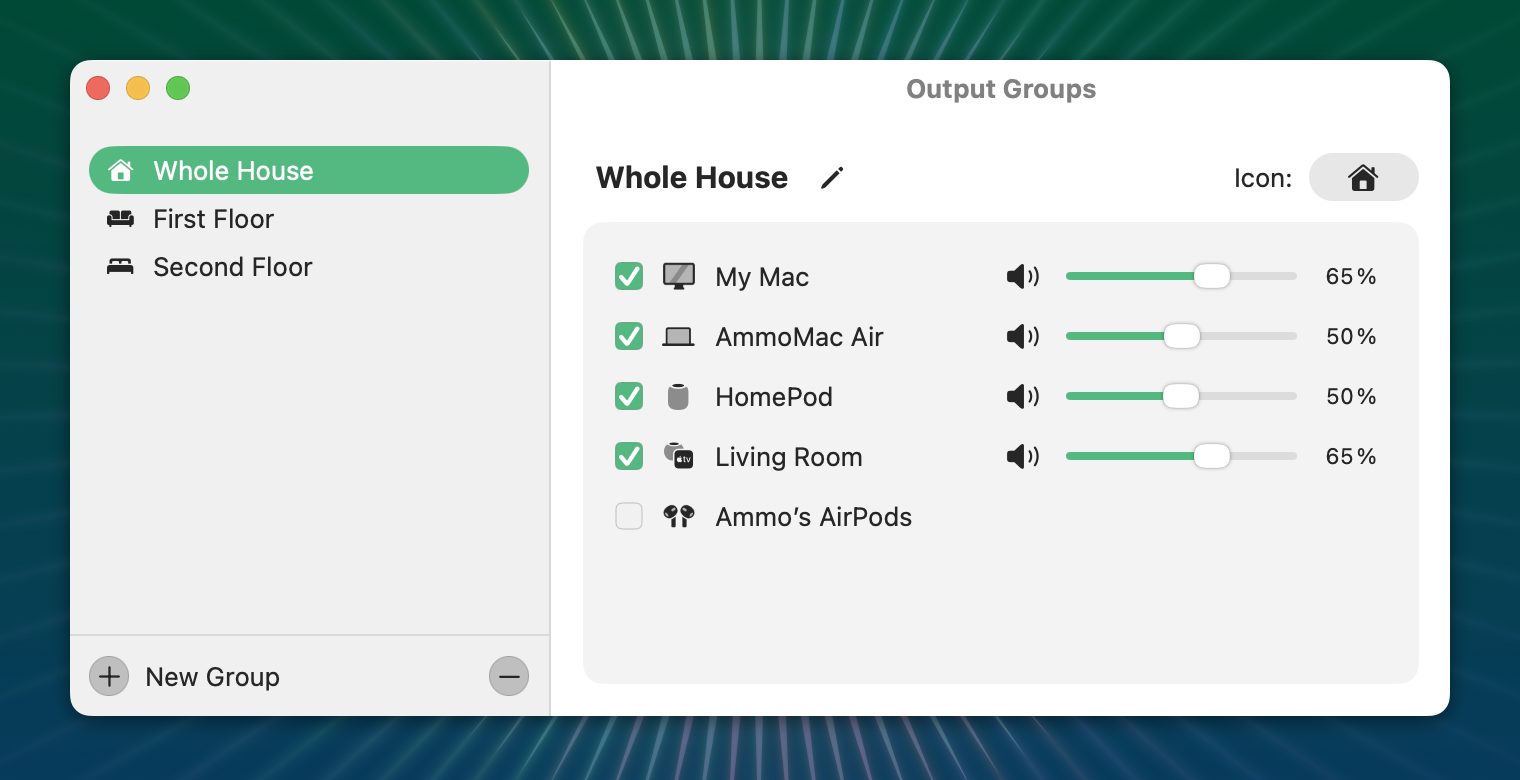
Task: Open the Icon picker house button
Action: tap(1363, 177)
